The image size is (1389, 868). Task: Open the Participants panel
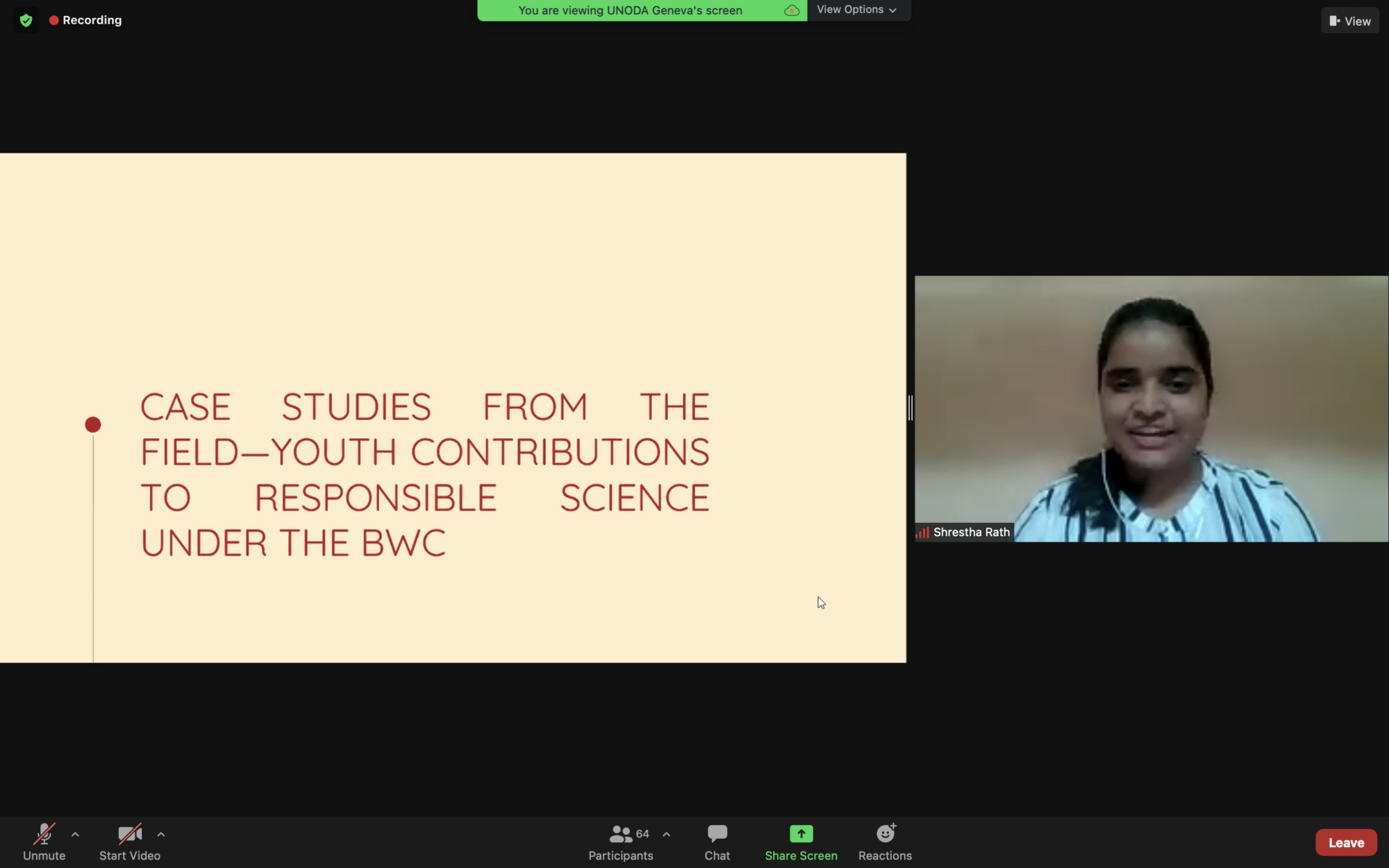[621, 842]
